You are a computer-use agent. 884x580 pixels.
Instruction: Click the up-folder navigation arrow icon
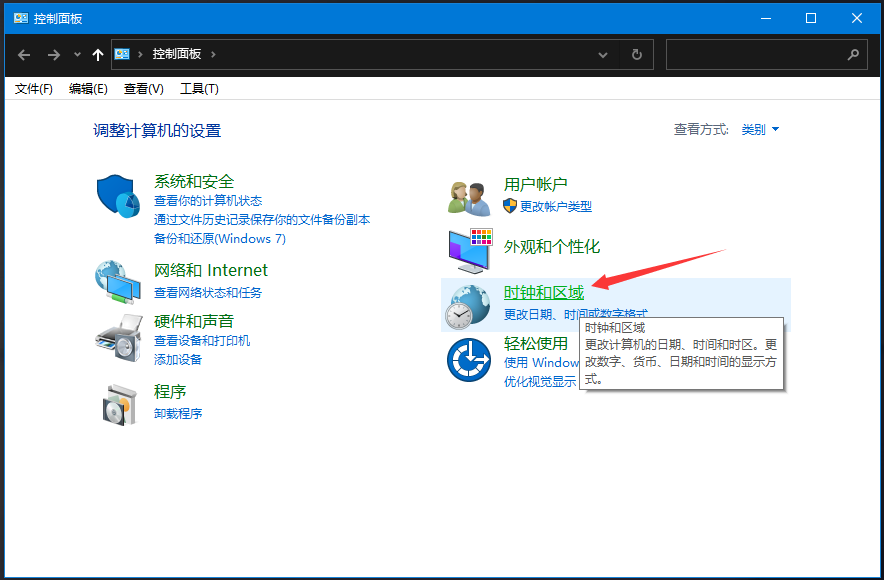[96, 55]
